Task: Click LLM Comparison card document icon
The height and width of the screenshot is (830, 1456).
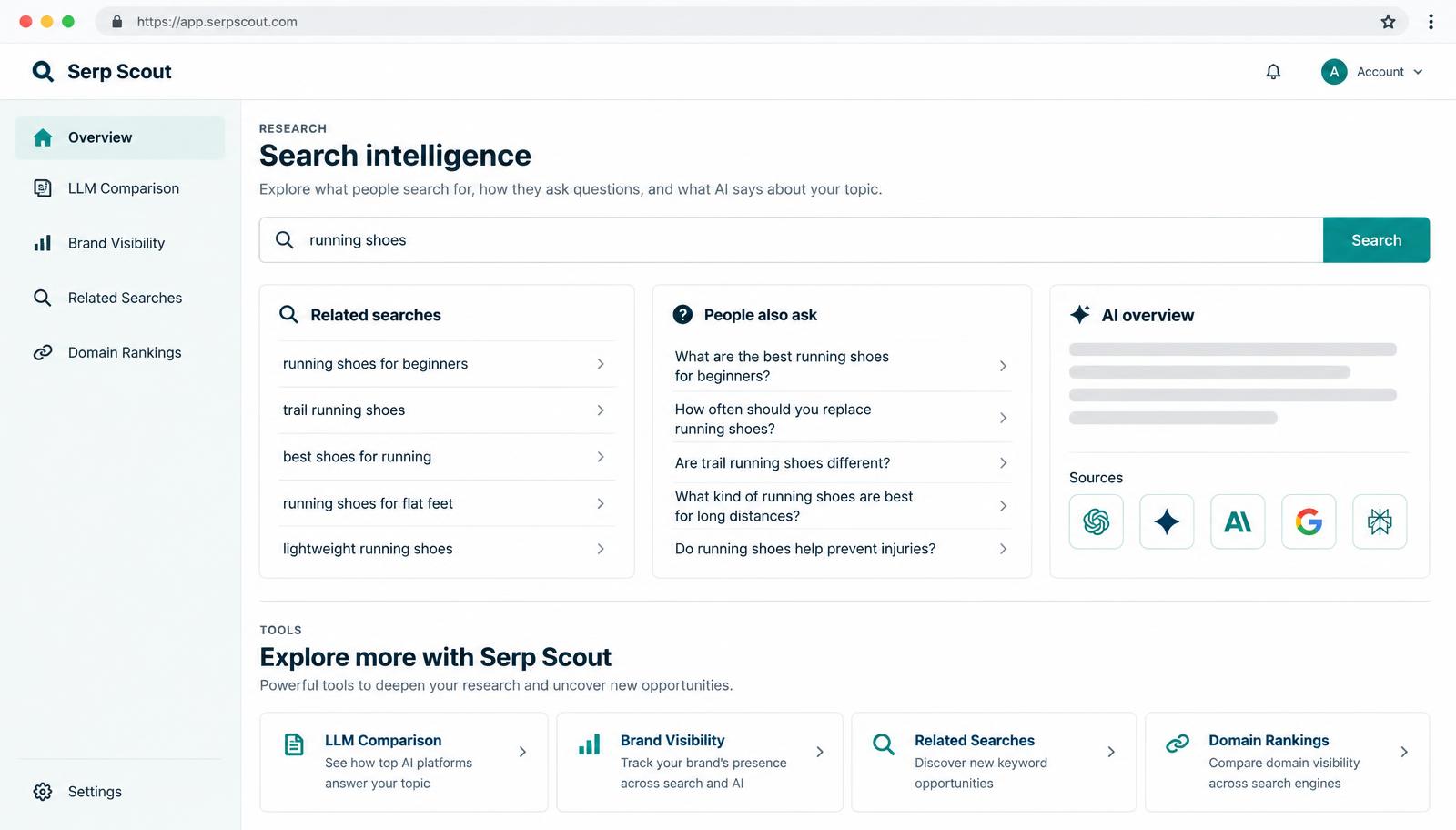Action: [x=294, y=744]
